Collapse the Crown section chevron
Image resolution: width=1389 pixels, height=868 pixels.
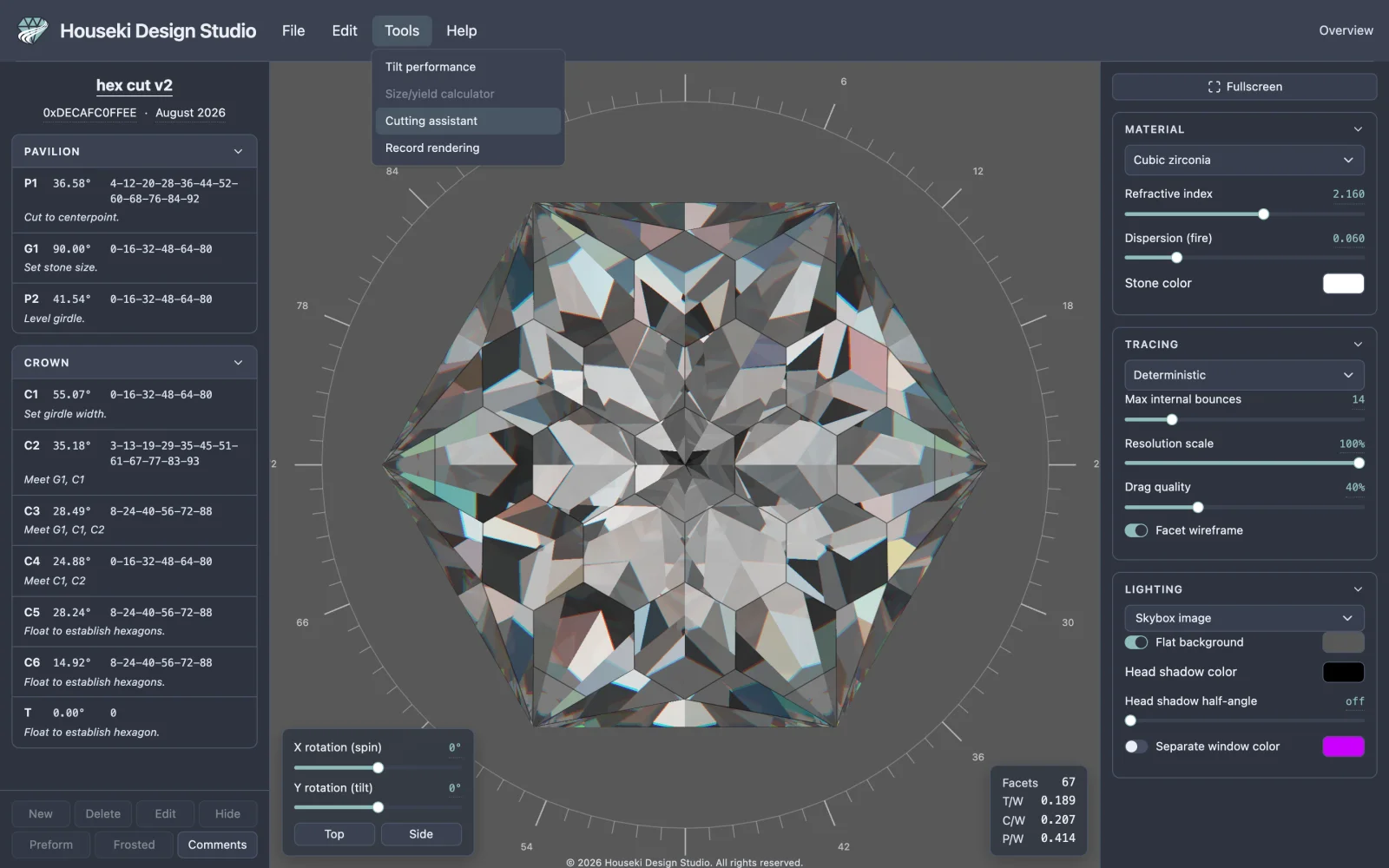tap(238, 363)
